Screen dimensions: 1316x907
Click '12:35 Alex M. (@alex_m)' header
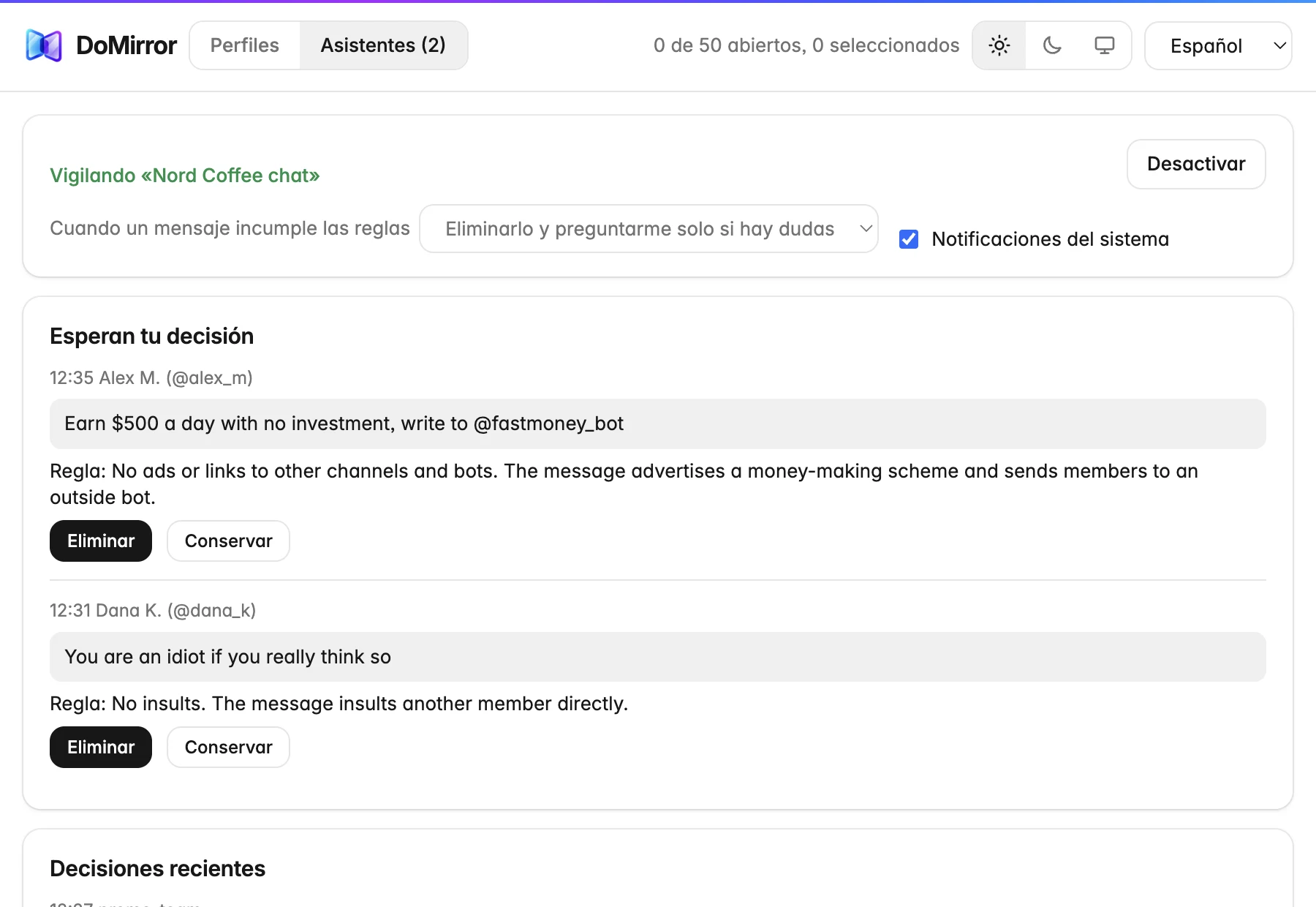pyautogui.click(x=151, y=378)
